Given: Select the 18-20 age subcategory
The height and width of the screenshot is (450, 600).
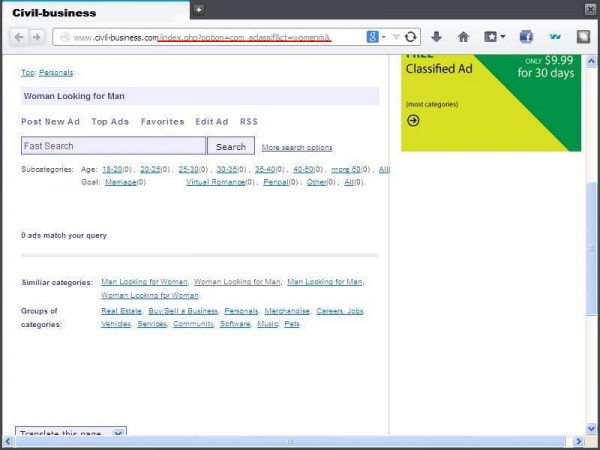Looking at the screenshot, I should coord(112,169).
